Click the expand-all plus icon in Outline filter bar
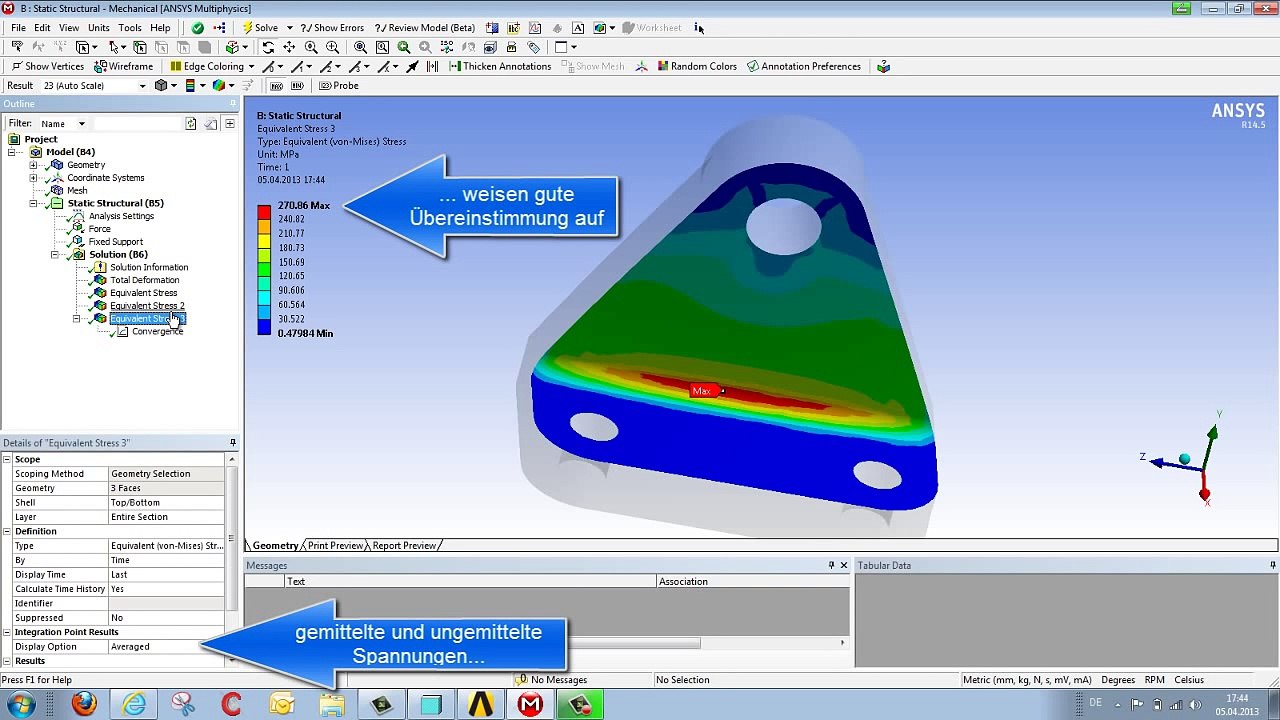This screenshot has width=1280, height=720. (229, 123)
